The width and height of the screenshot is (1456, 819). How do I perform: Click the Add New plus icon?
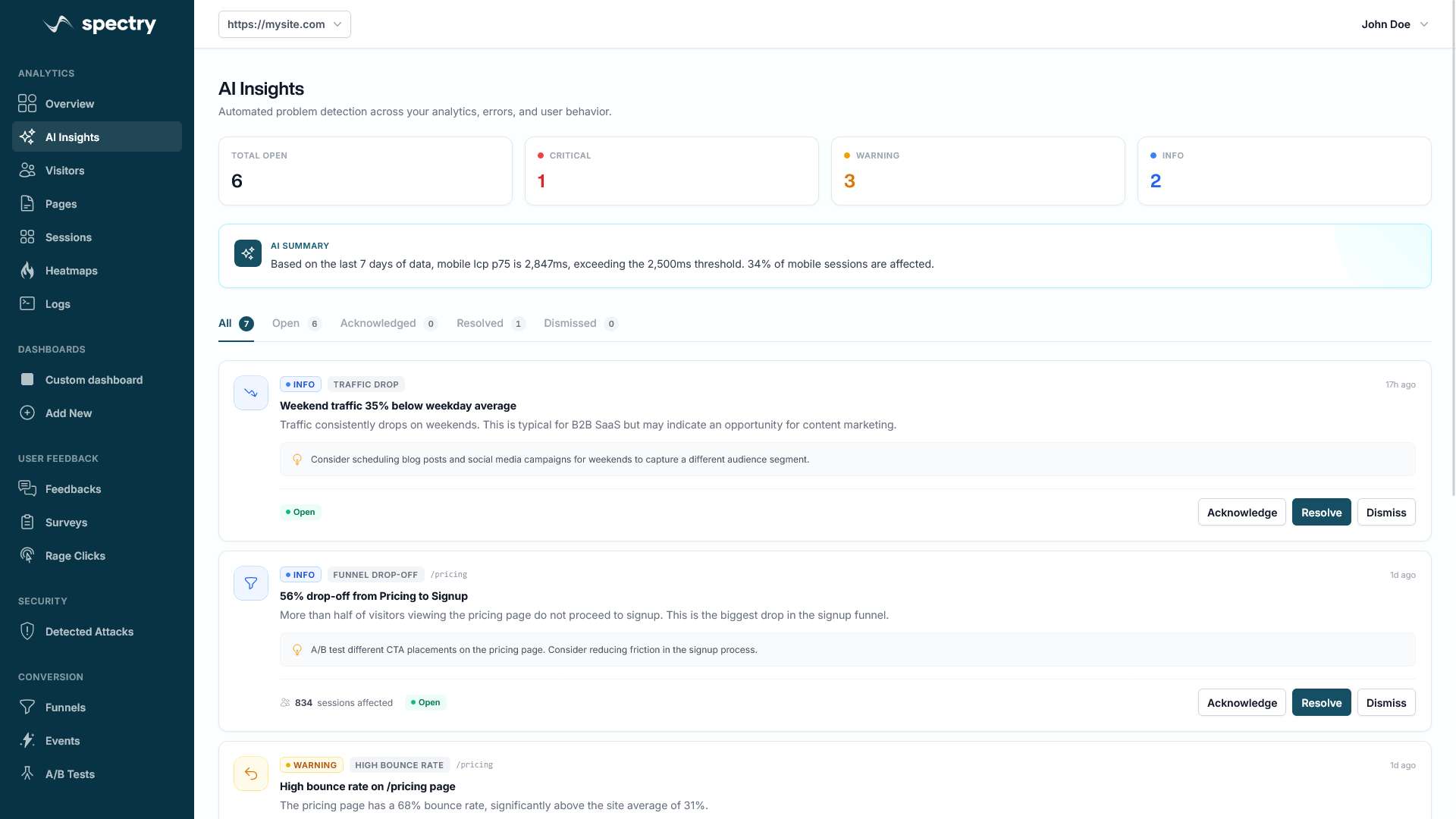tap(27, 413)
